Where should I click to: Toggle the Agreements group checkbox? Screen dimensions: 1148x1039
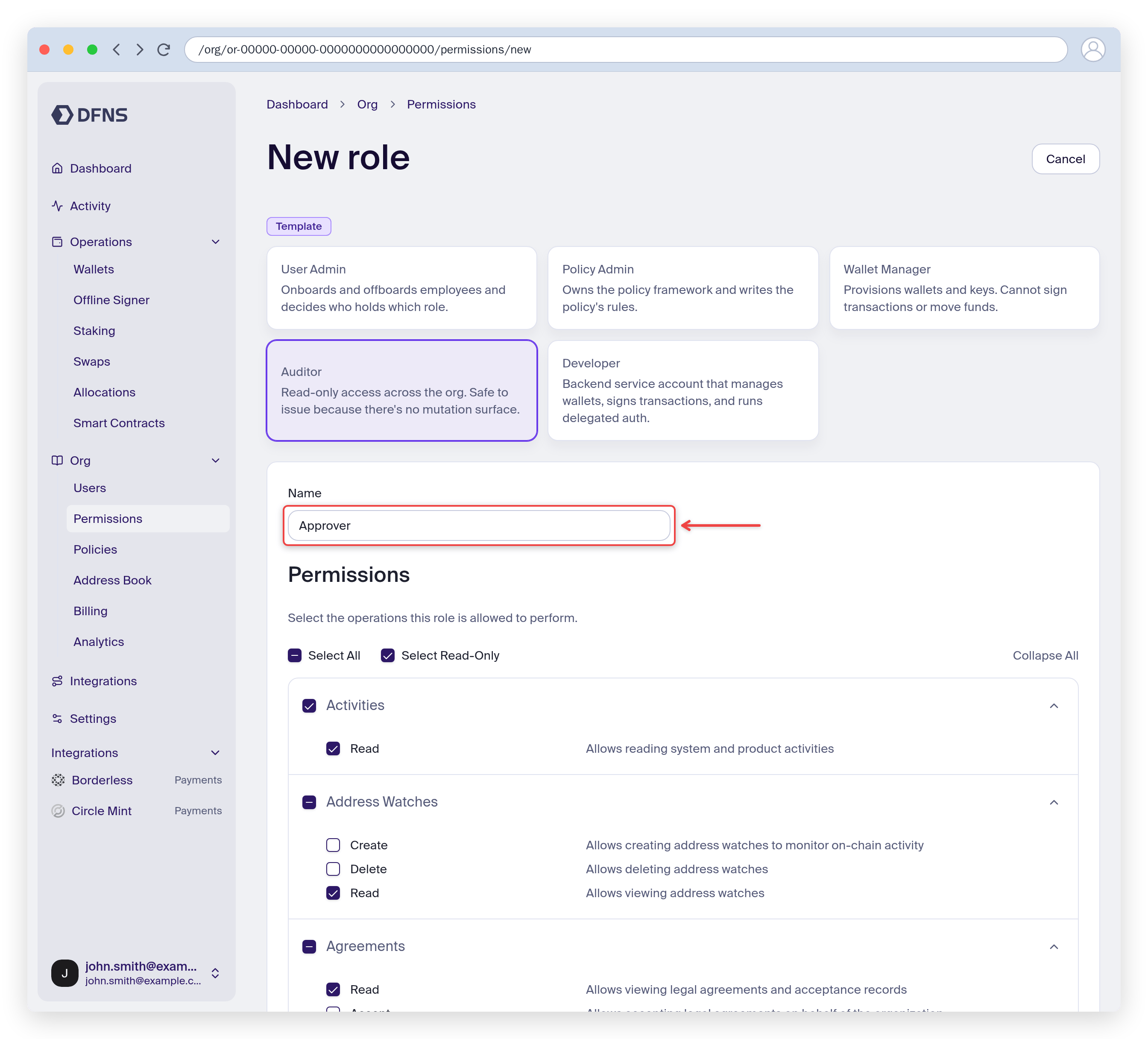[309, 947]
